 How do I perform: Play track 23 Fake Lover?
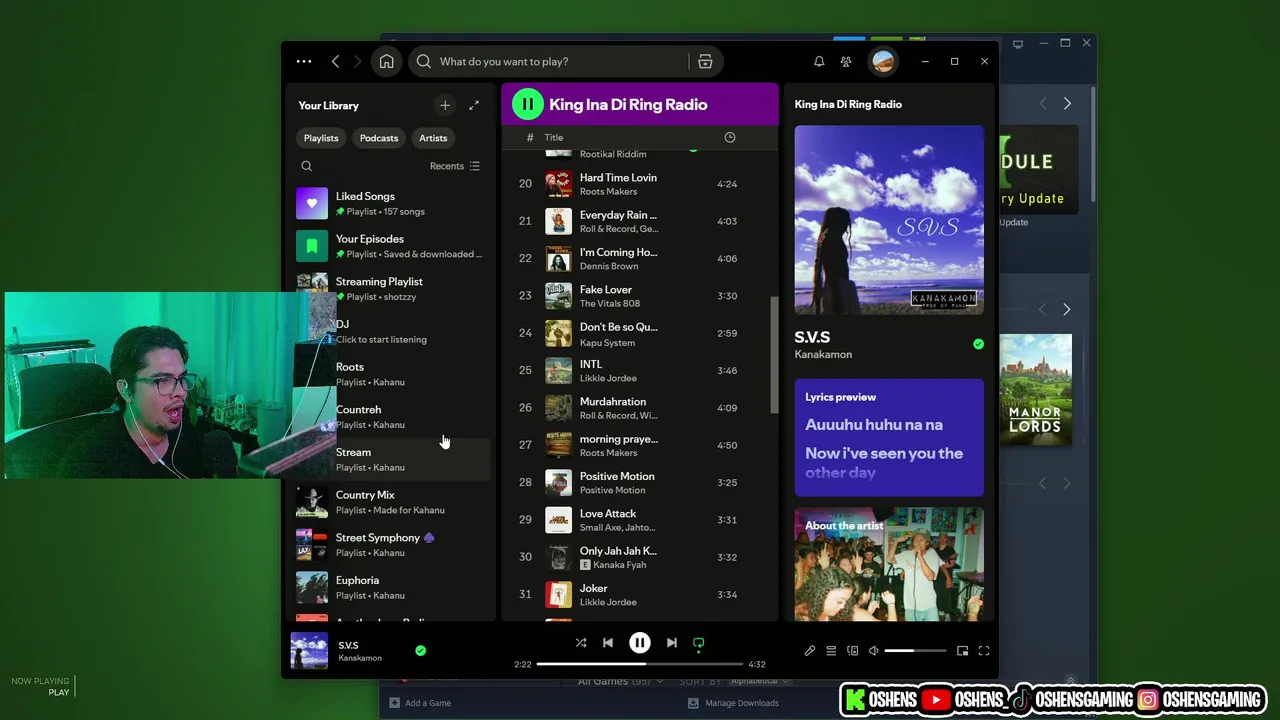point(640,296)
